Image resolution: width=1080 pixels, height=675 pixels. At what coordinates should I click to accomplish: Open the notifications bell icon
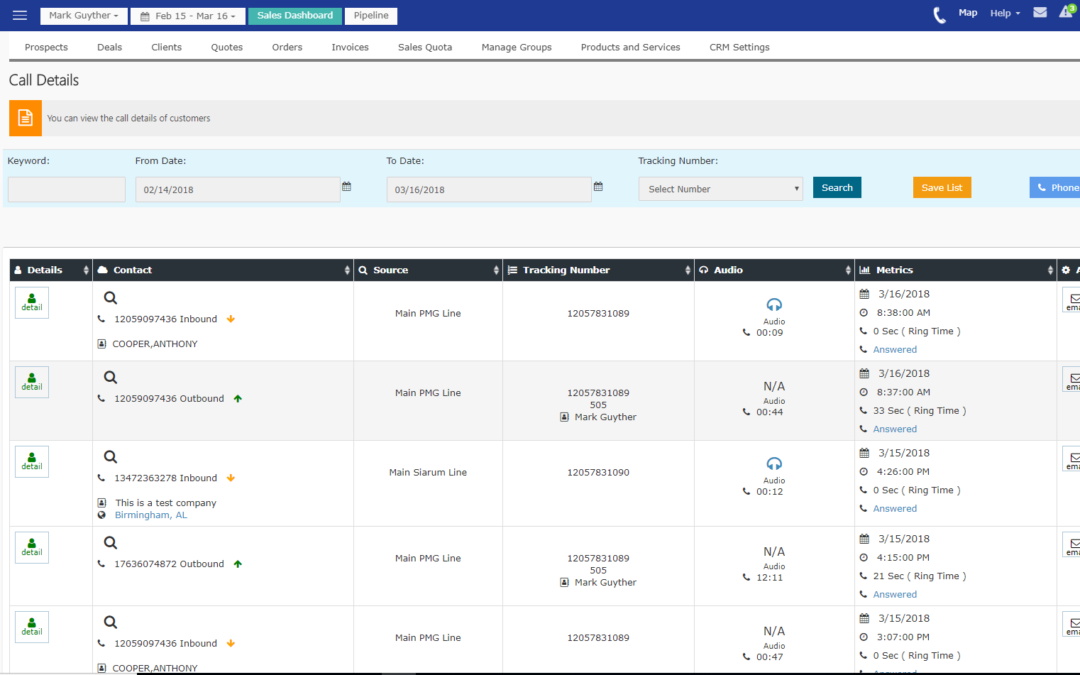coord(1066,13)
